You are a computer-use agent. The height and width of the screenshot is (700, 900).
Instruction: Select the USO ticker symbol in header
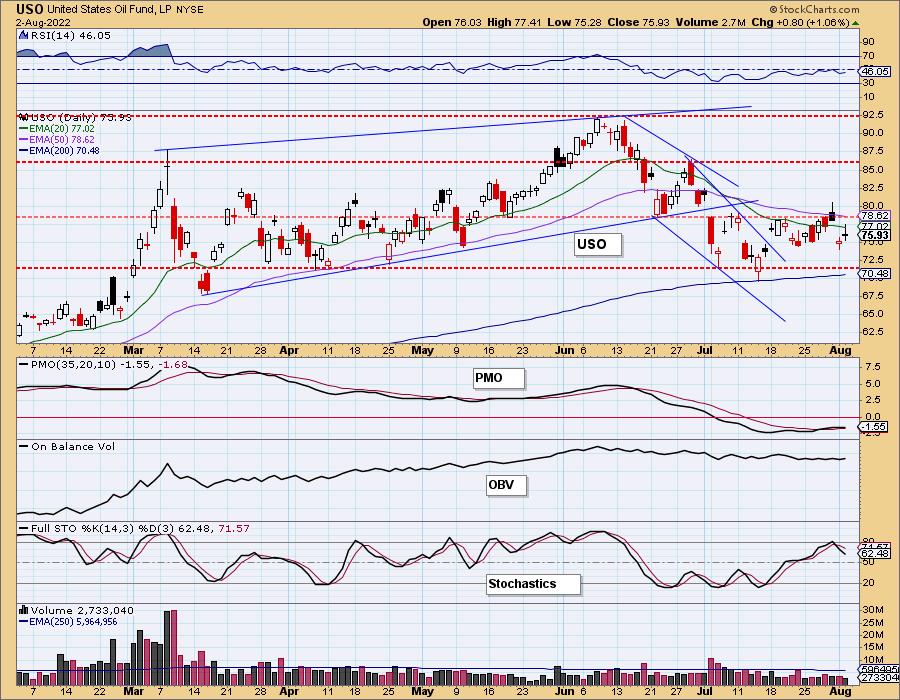[x=30, y=9]
